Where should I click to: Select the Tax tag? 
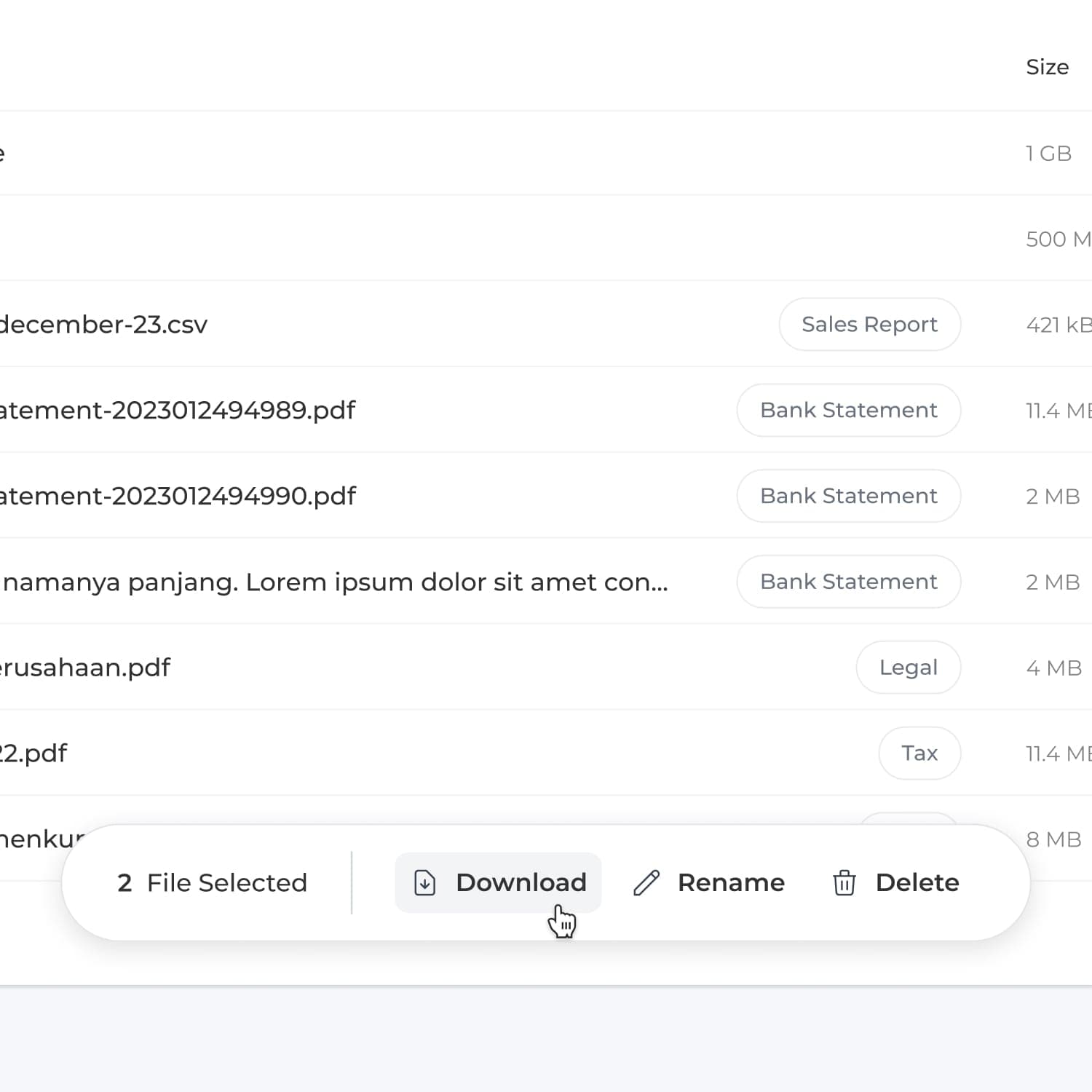click(919, 753)
